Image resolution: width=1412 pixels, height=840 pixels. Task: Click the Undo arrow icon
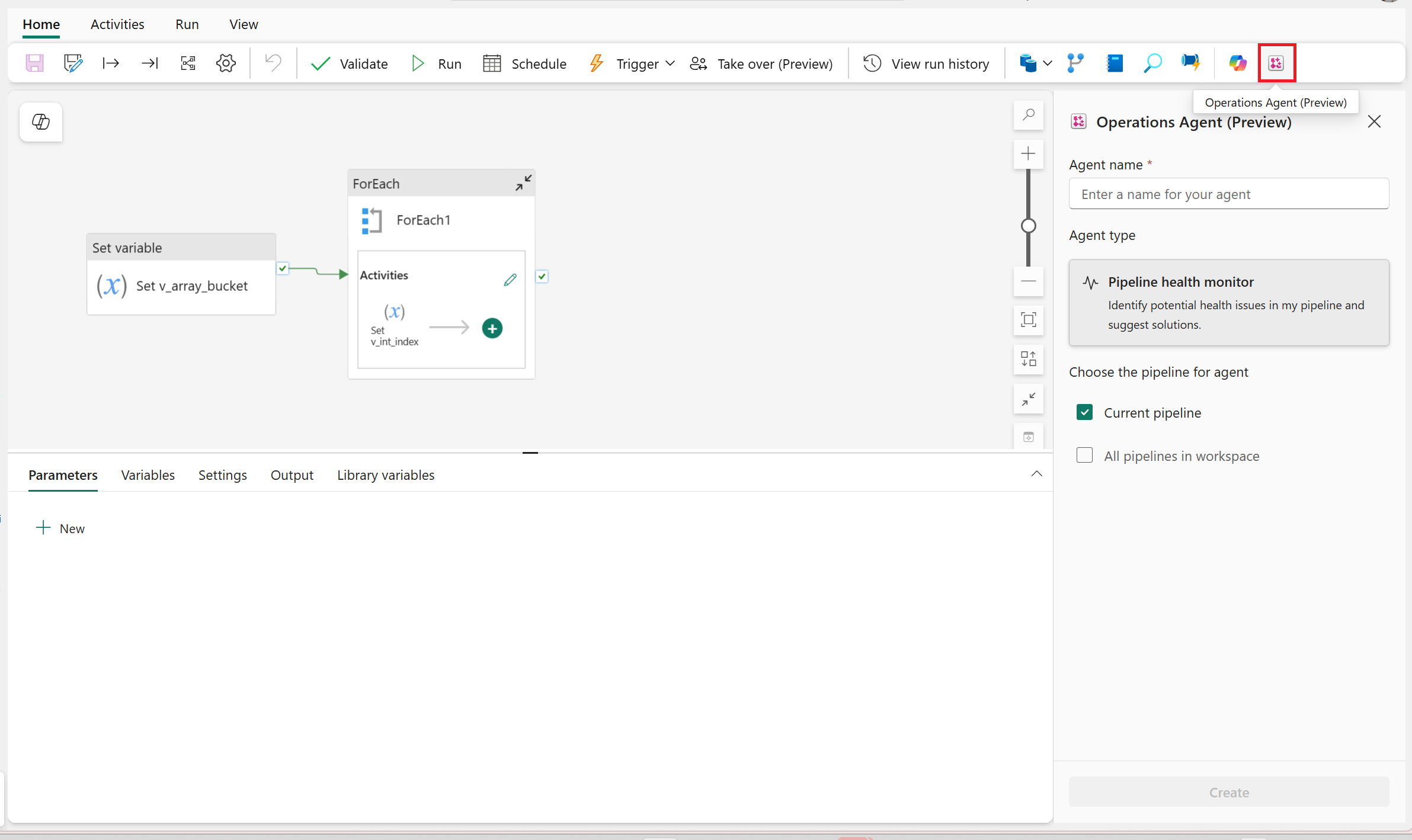click(273, 63)
